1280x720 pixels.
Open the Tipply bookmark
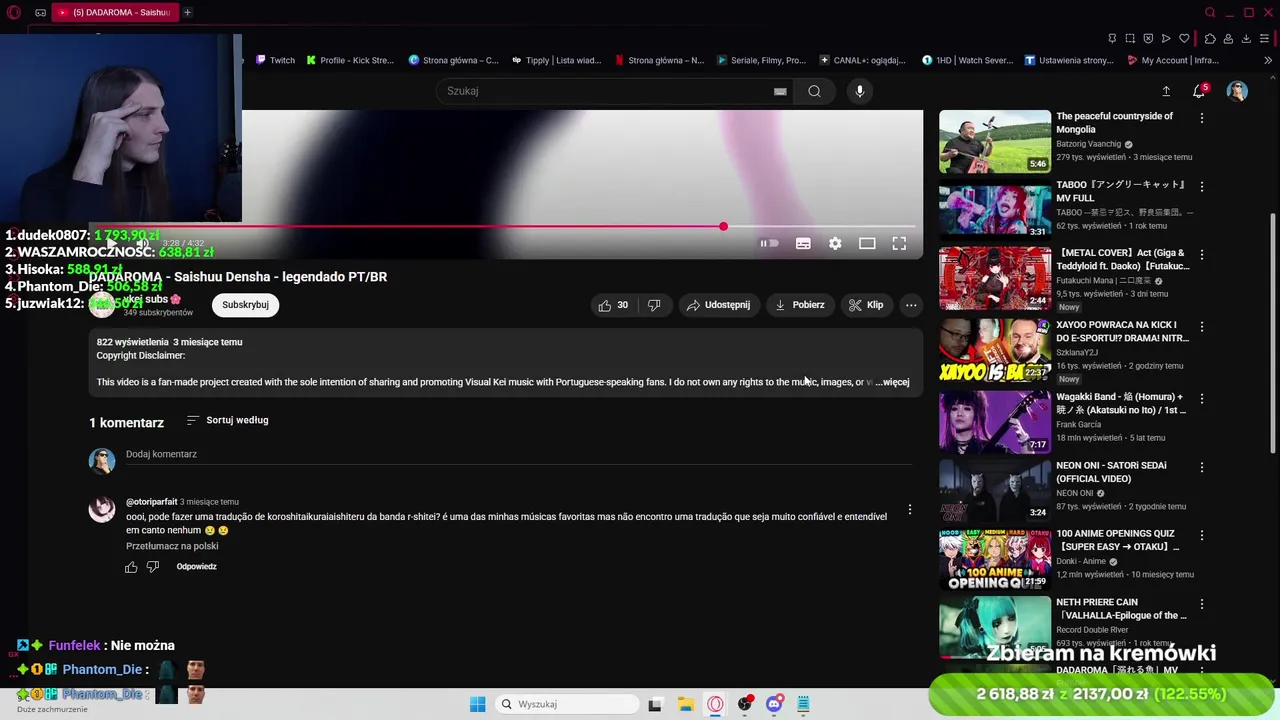(556, 60)
